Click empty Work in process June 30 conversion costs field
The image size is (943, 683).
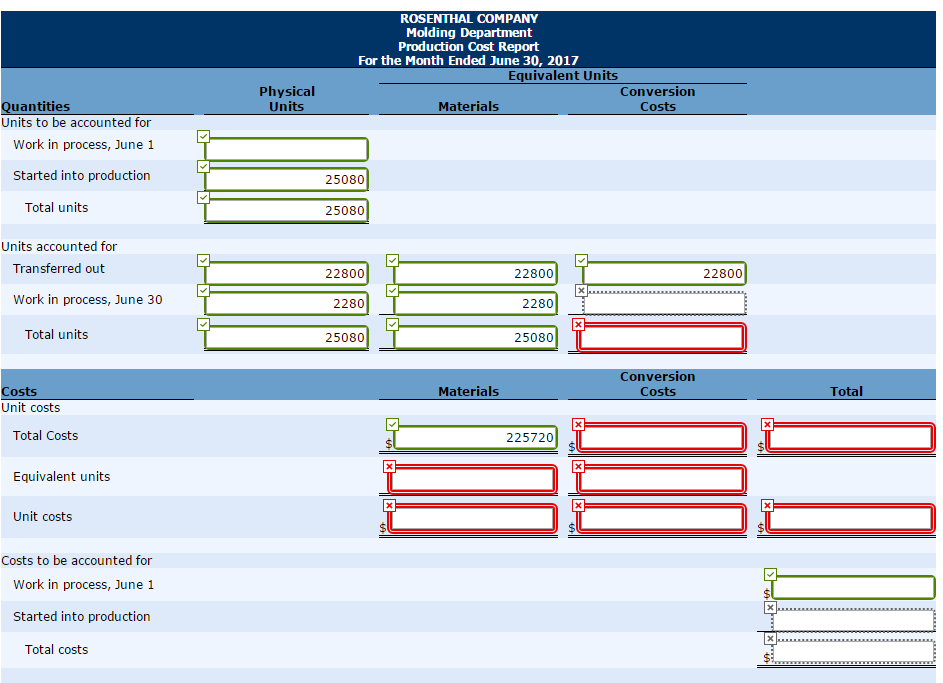[665, 303]
